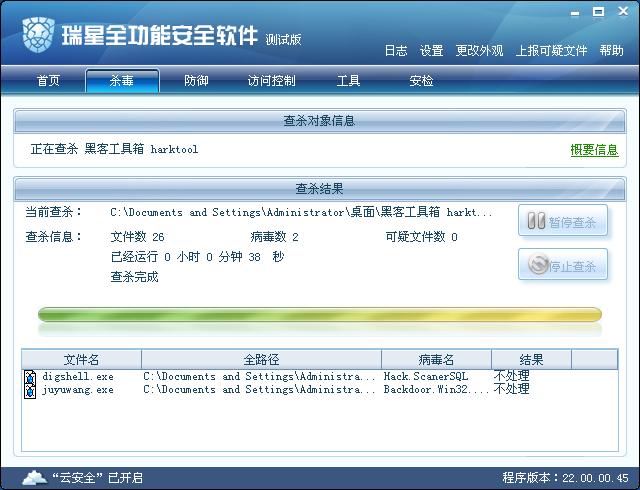Screen dimensions: 640x490
Task: Open the 首页 home tab
Action: pos(48,80)
